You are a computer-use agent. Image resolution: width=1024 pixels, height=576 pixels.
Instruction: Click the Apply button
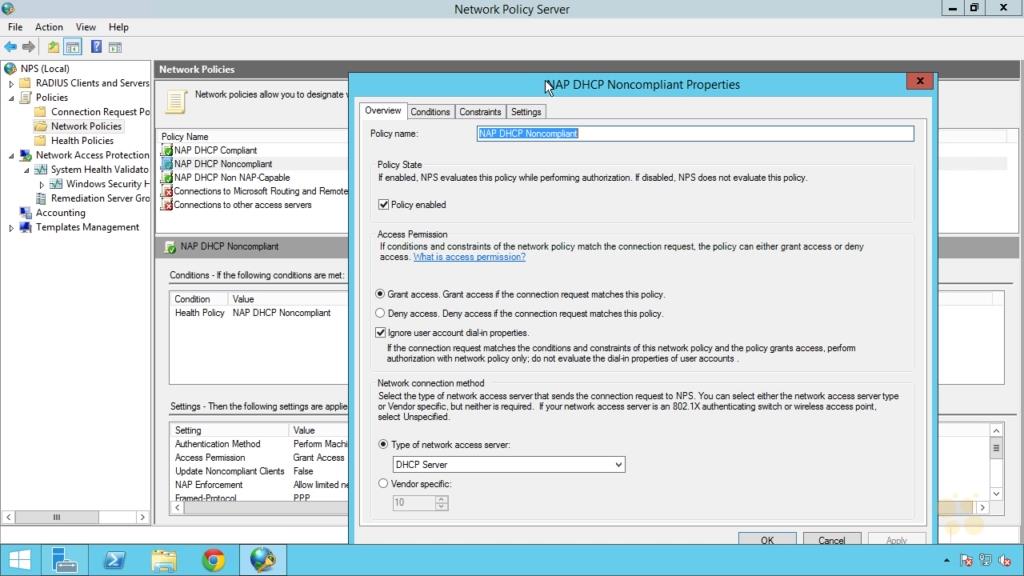pyautogui.click(x=896, y=539)
